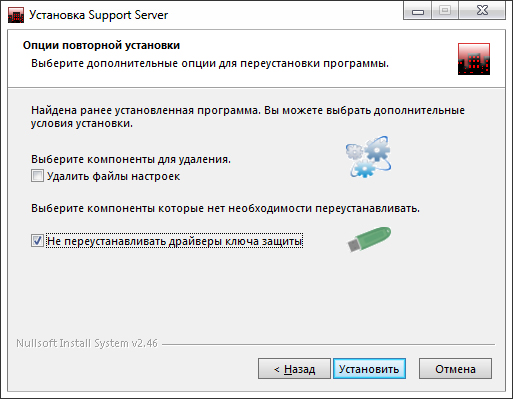Click the disabled maximize button
Screen dimensions: 513x399
tap(445, 11)
